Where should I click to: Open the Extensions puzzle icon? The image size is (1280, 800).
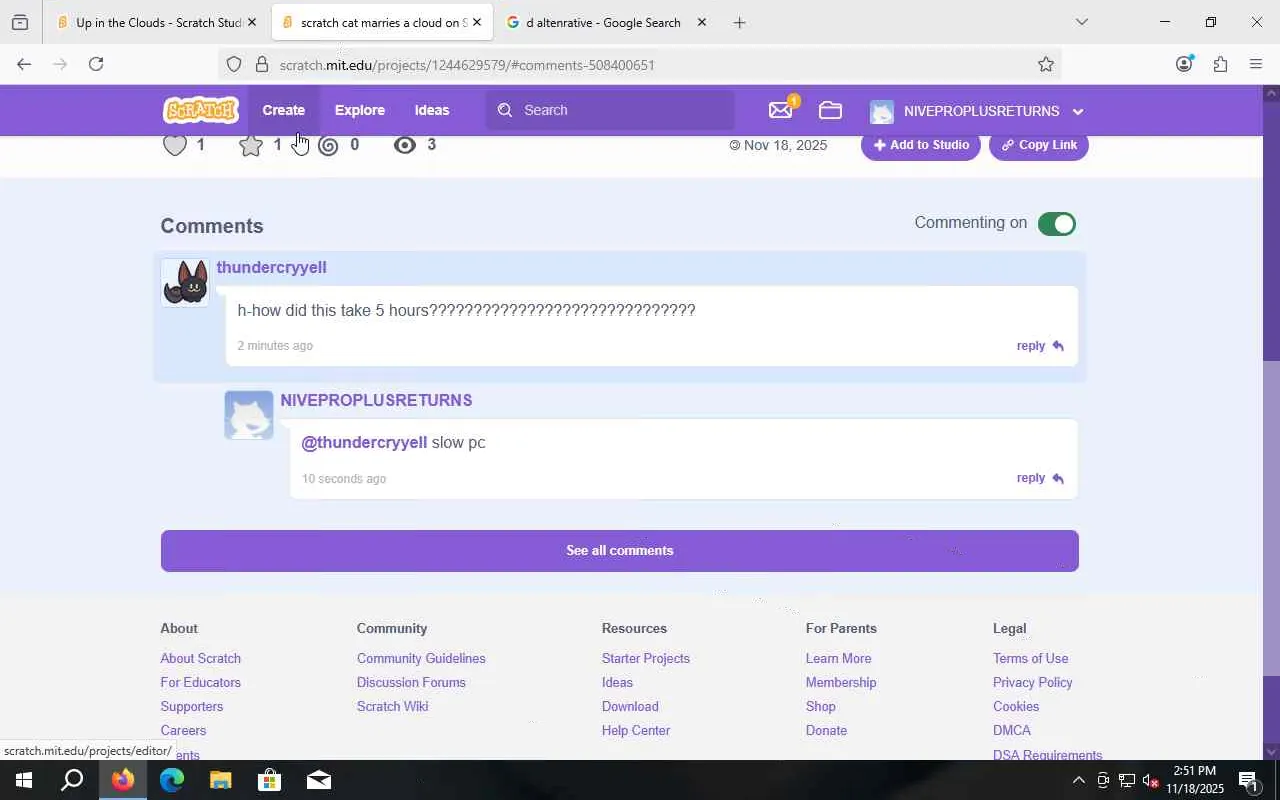coord(1220,65)
